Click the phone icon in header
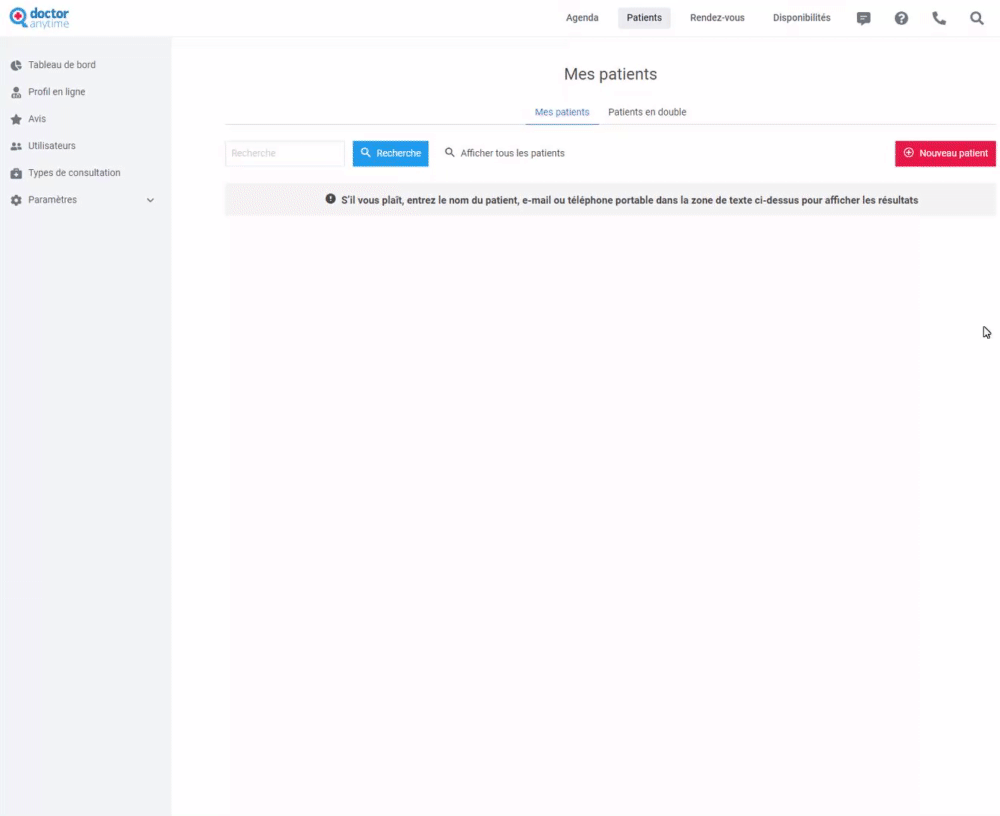 [x=939, y=18]
